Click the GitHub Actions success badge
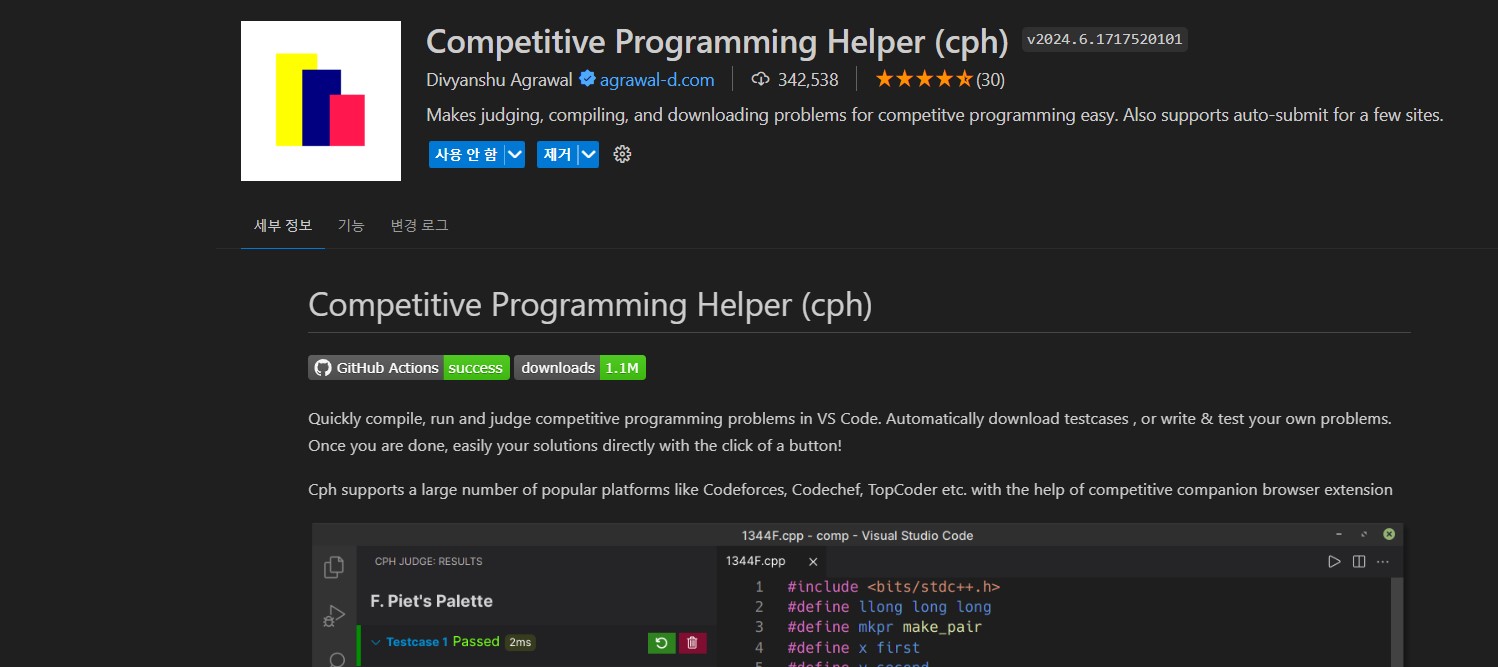The image size is (1498, 667). 409,368
